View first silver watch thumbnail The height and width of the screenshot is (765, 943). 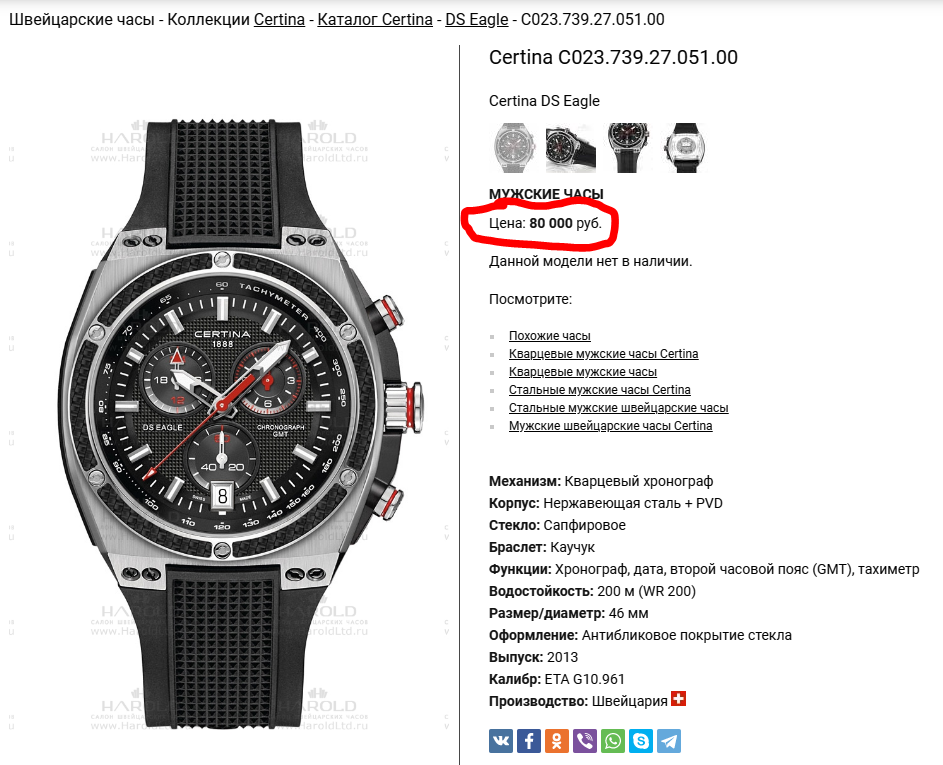click(x=514, y=147)
